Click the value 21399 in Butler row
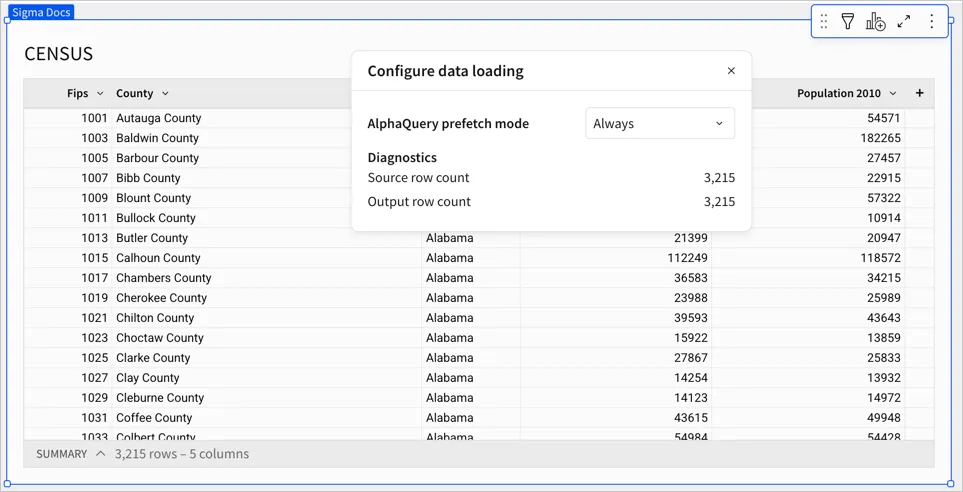Image resolution: width=963 pixels, height=492 pixels. pyautogui.click(x=690, y=238)
